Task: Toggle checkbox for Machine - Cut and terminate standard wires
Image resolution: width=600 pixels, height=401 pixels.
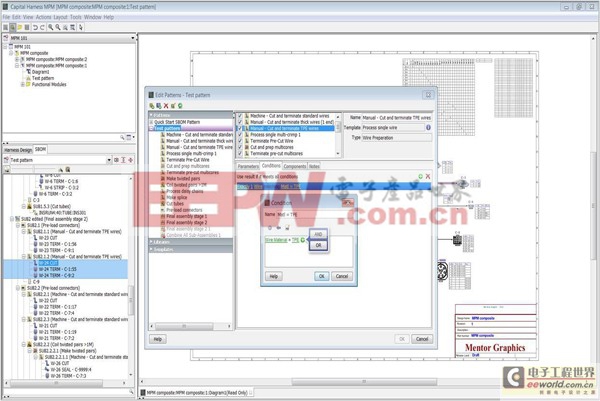Action: click(x=240, y=116)
